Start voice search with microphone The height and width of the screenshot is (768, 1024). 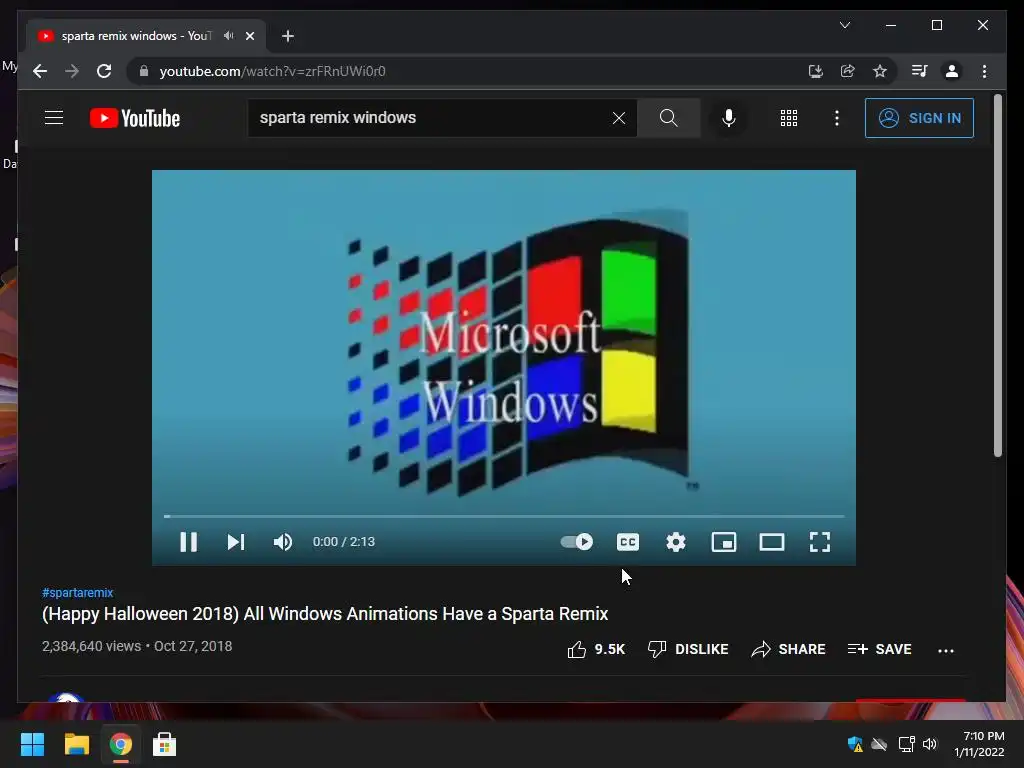click(729, 118)
